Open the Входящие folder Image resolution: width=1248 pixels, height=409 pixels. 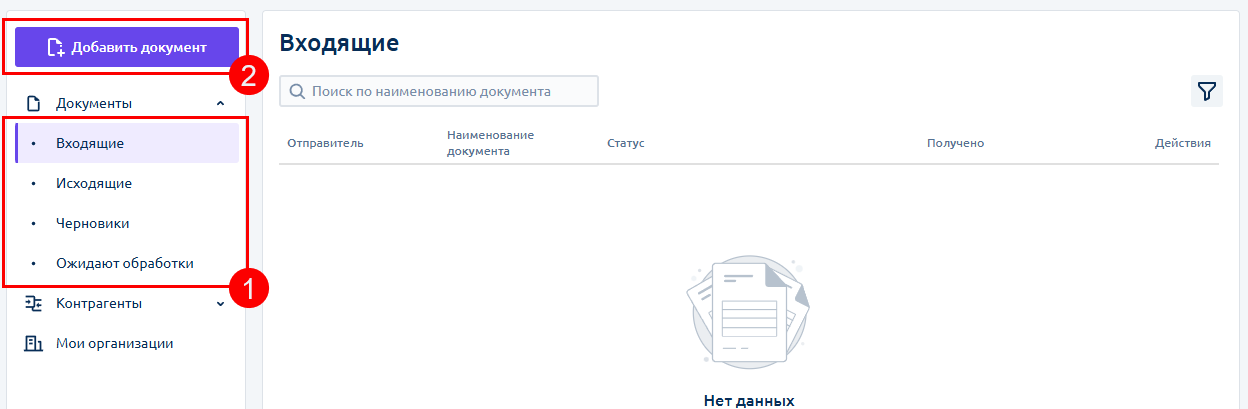tap(127, 143)
